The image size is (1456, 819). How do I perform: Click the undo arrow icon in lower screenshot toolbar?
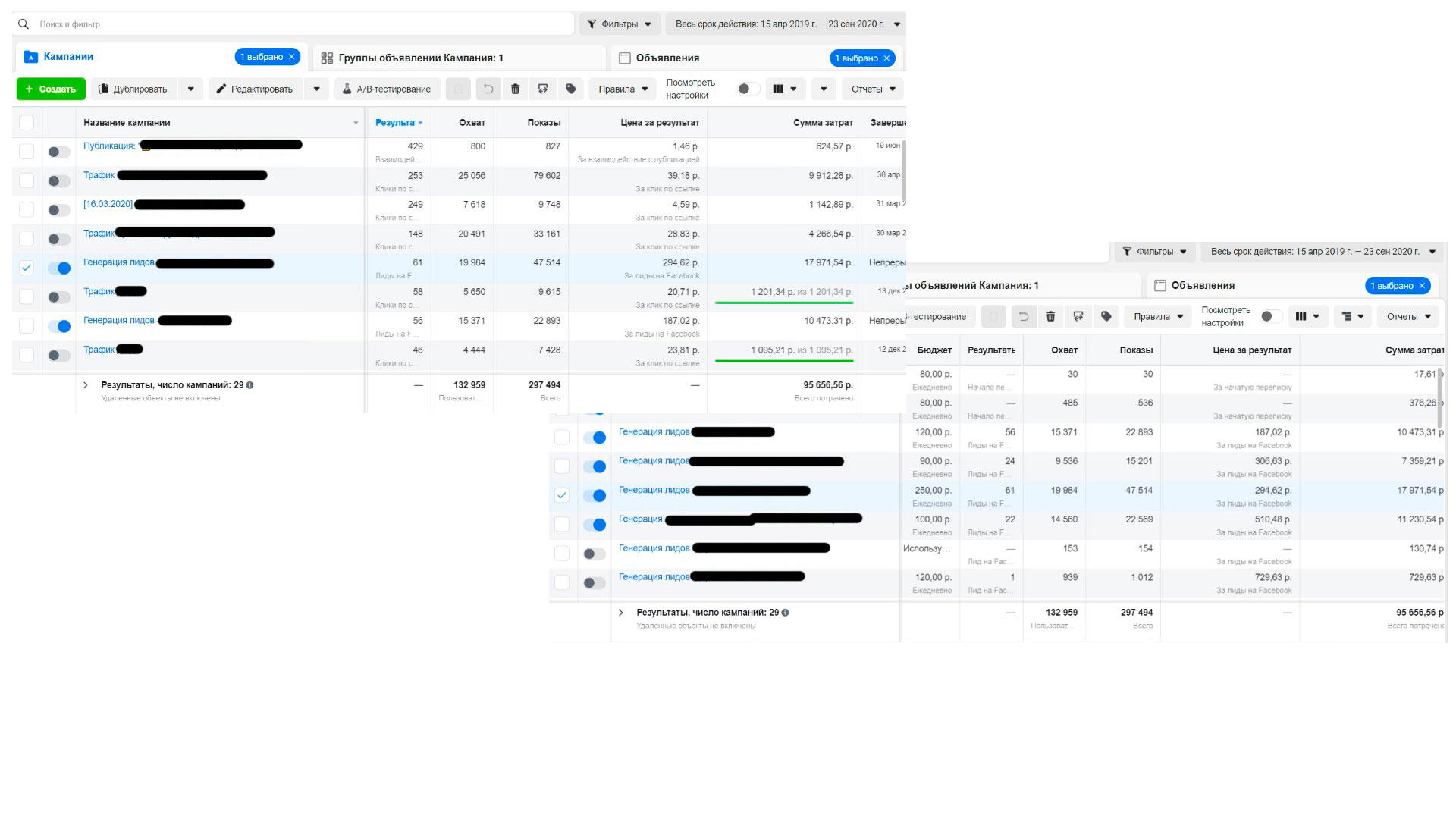pos(1024,317)
